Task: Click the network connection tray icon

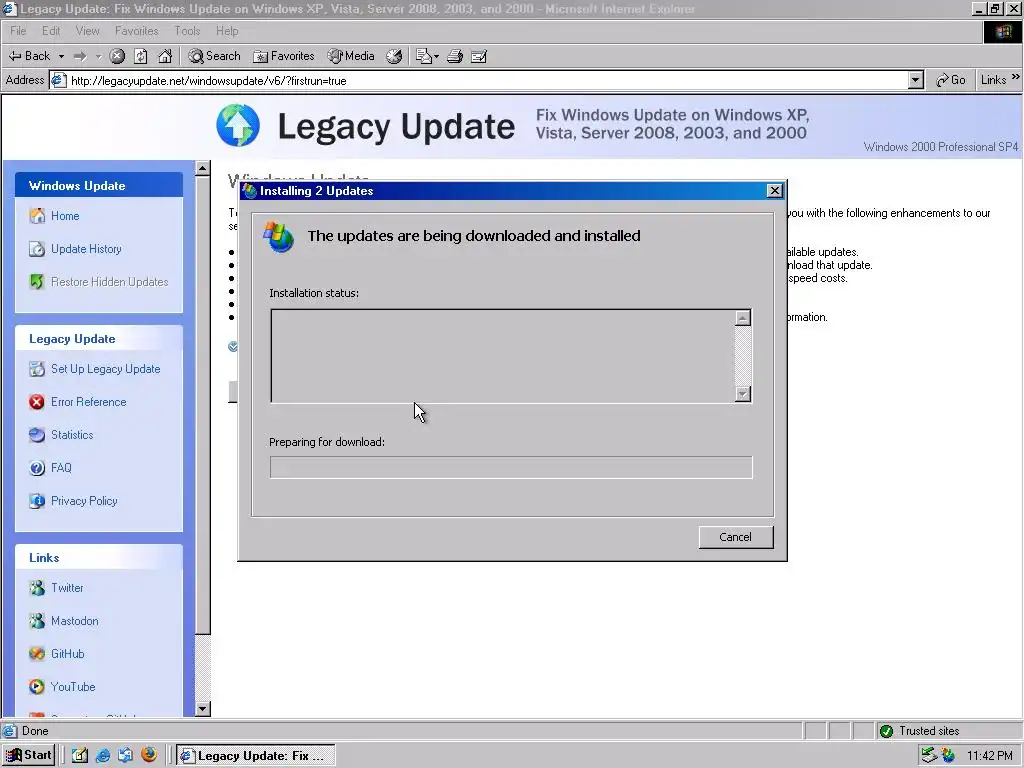Action: coord(929,756)
